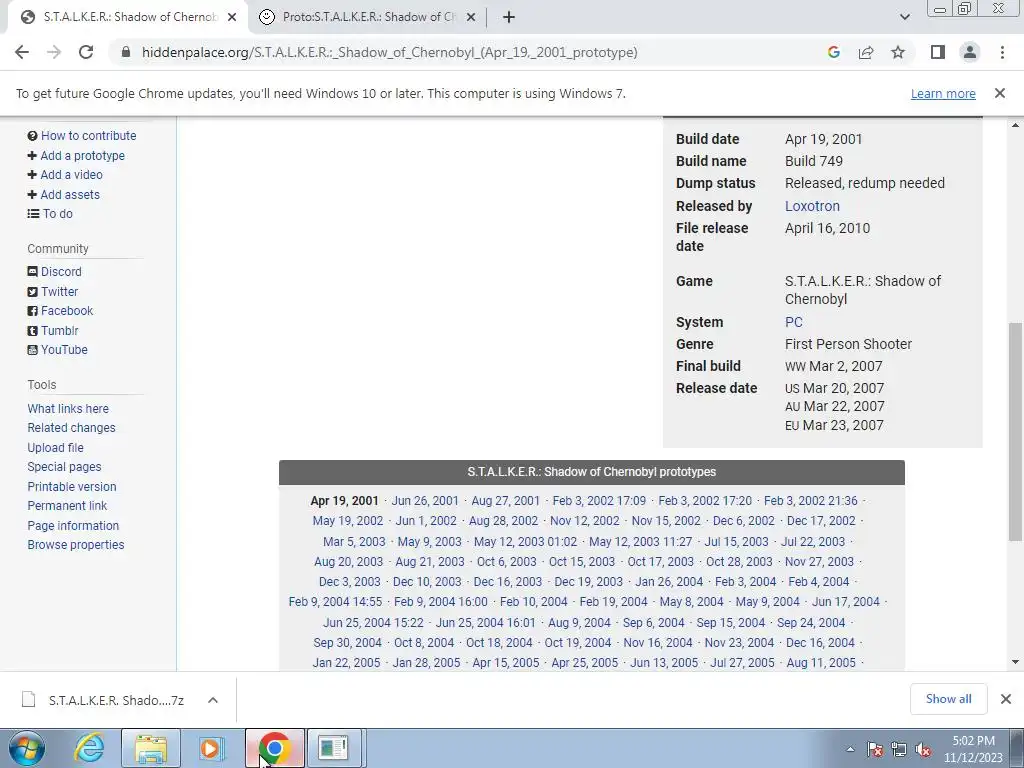Open the muted volume tray icon
Image resolution: width=1024 pixels, height=768 pixels.
click(923, 750)
